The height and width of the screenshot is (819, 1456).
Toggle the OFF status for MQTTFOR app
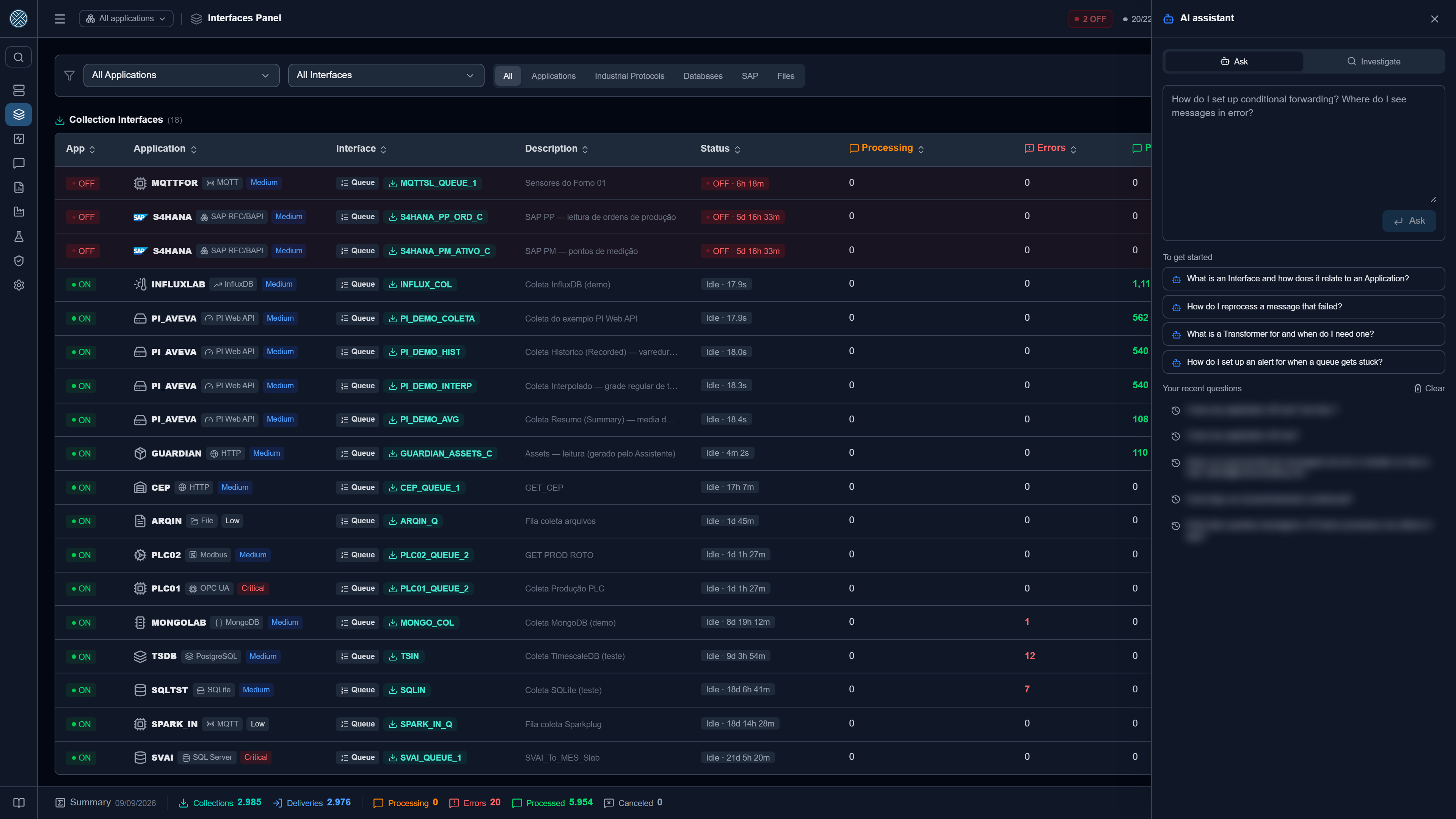[x=83, y=183]
